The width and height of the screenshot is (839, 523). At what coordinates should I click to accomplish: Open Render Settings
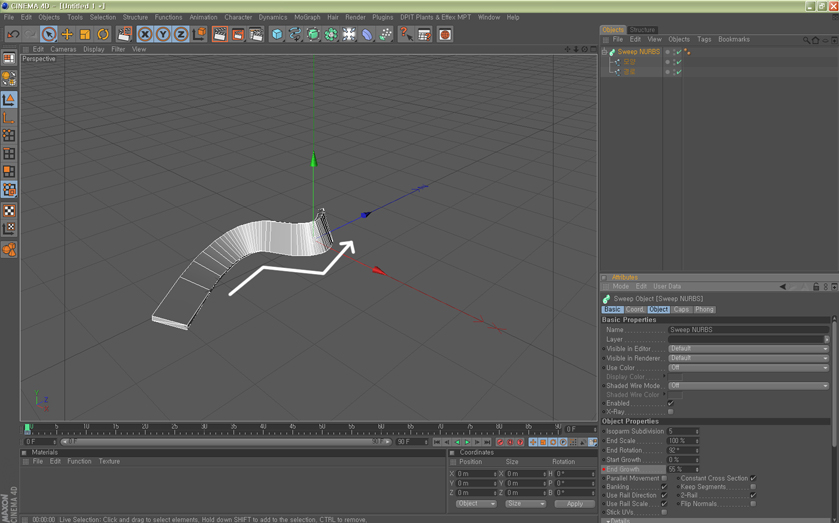[256, 34]
